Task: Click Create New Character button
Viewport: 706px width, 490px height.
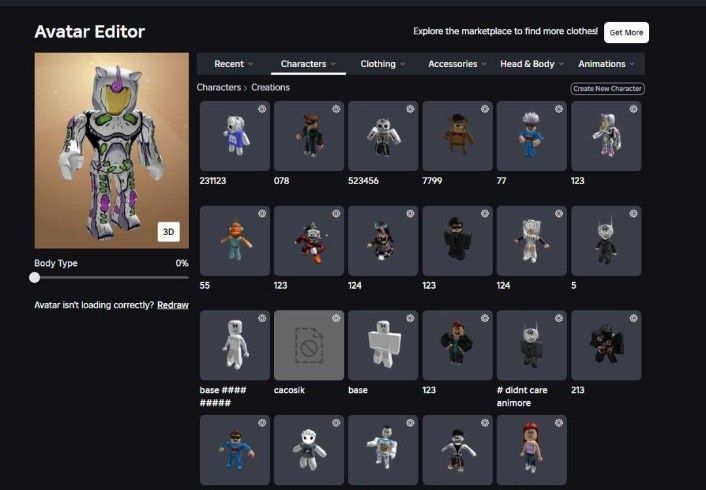Action: 607,89
